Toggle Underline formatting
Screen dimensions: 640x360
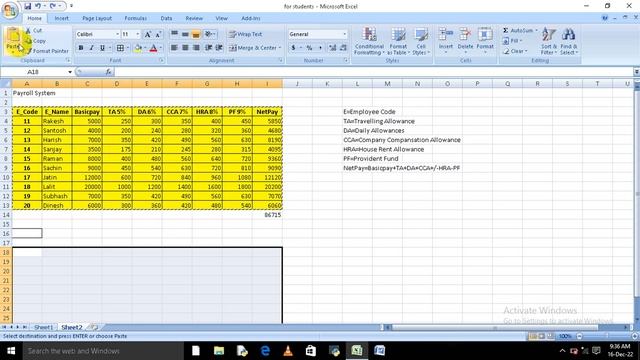(102, 48)
